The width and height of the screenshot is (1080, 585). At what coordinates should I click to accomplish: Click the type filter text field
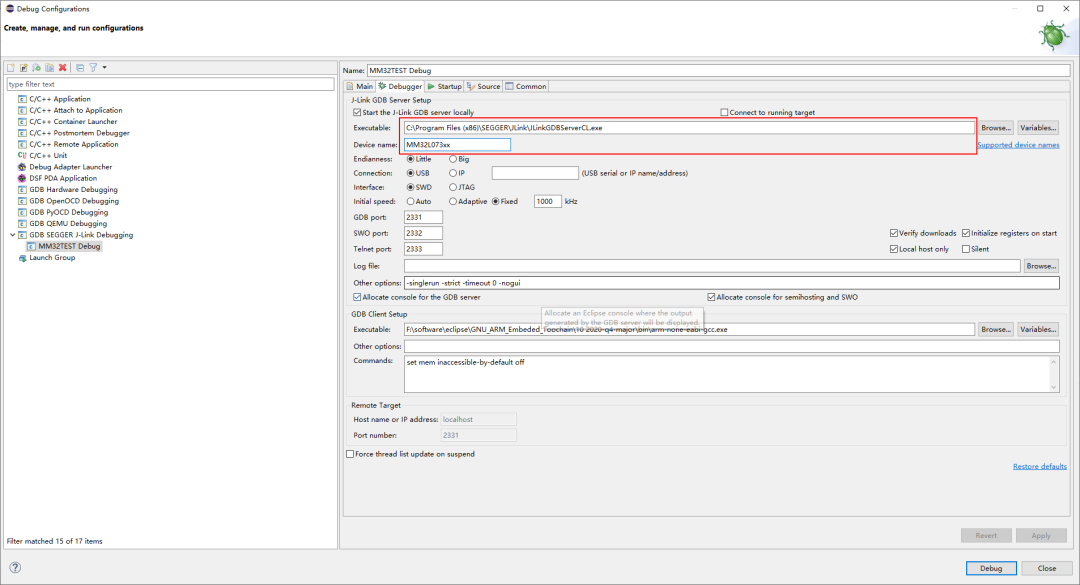170,84
